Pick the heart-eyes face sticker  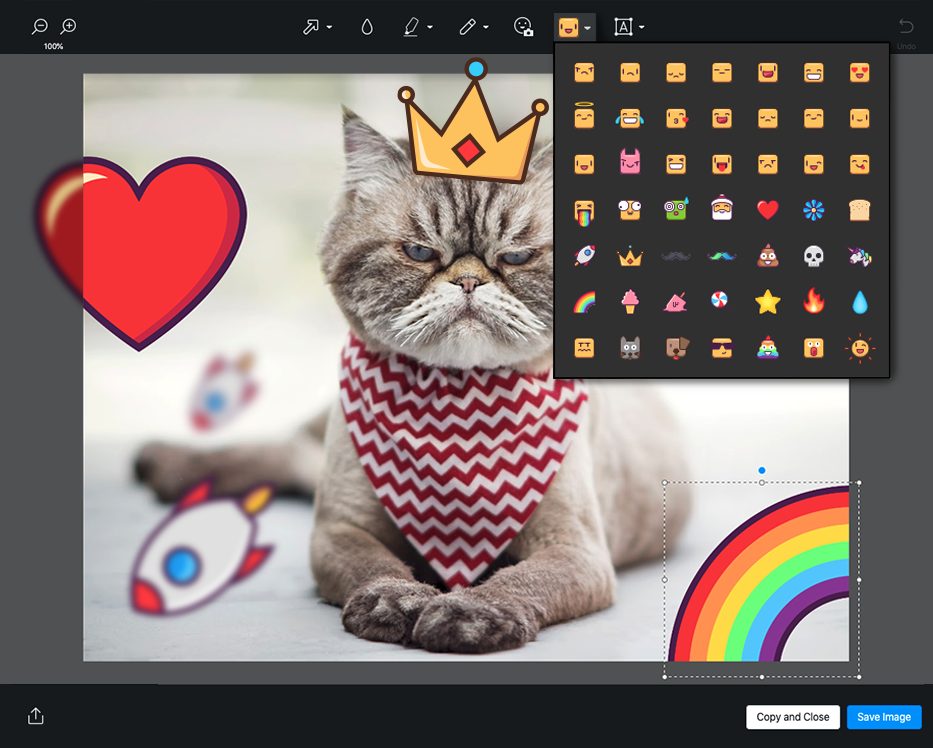click(859, 72)
